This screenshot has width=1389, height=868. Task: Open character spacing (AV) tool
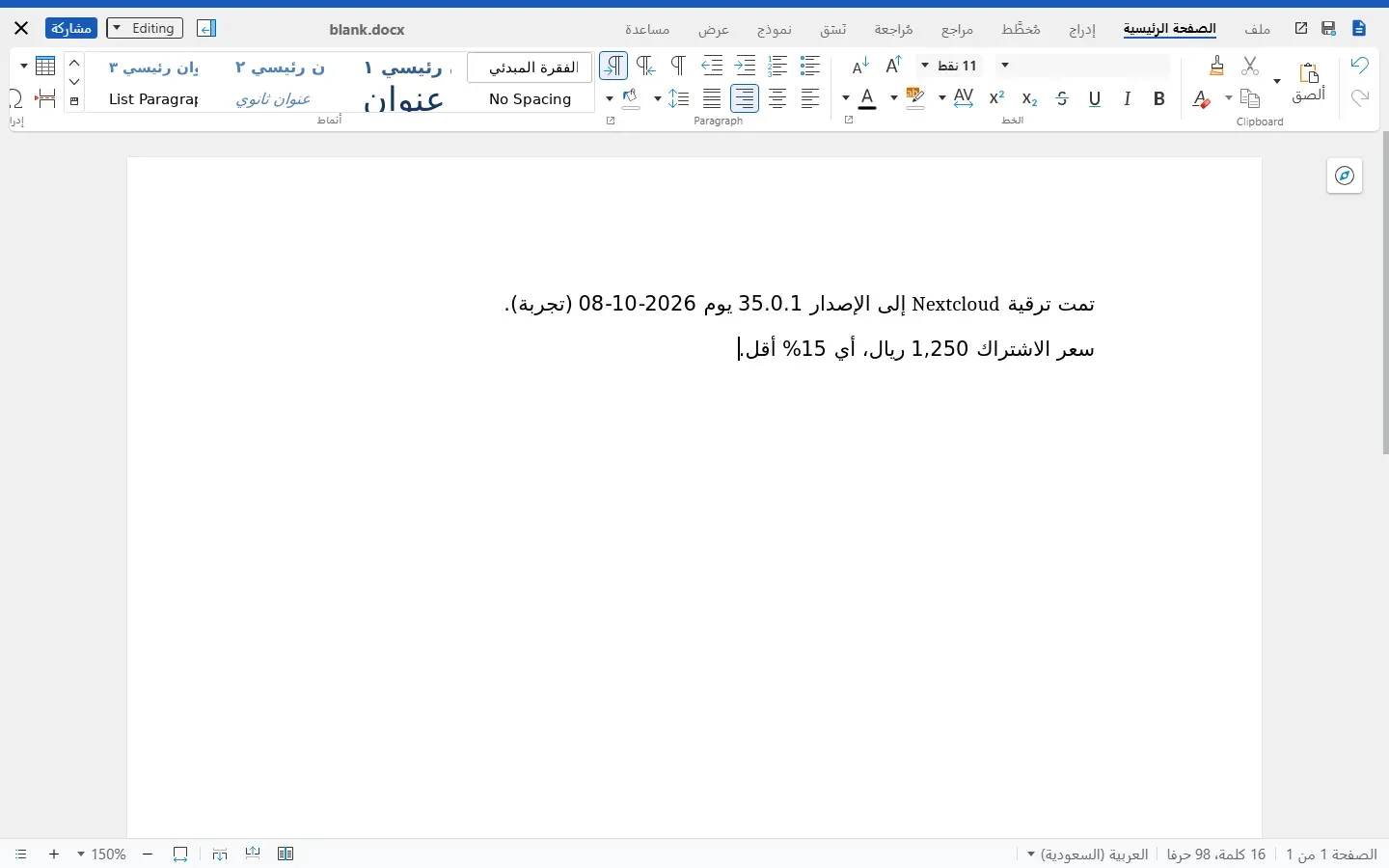click(964, 98)
